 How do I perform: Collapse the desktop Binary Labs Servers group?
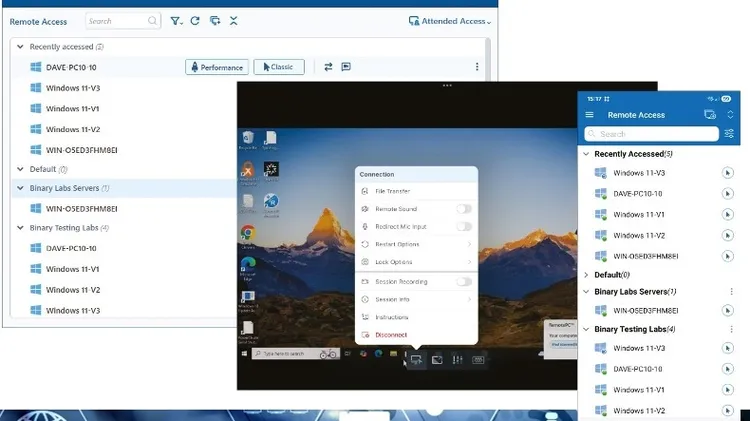[20, 188]
